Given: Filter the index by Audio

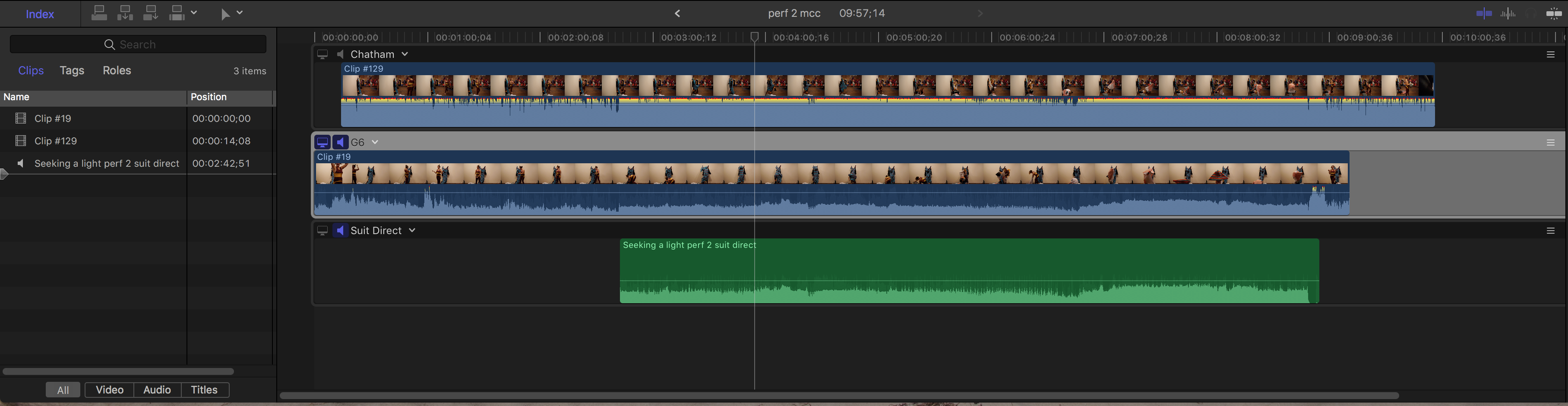Looking at the screenshot, I should pyautogui.click(x=157, y=390).
